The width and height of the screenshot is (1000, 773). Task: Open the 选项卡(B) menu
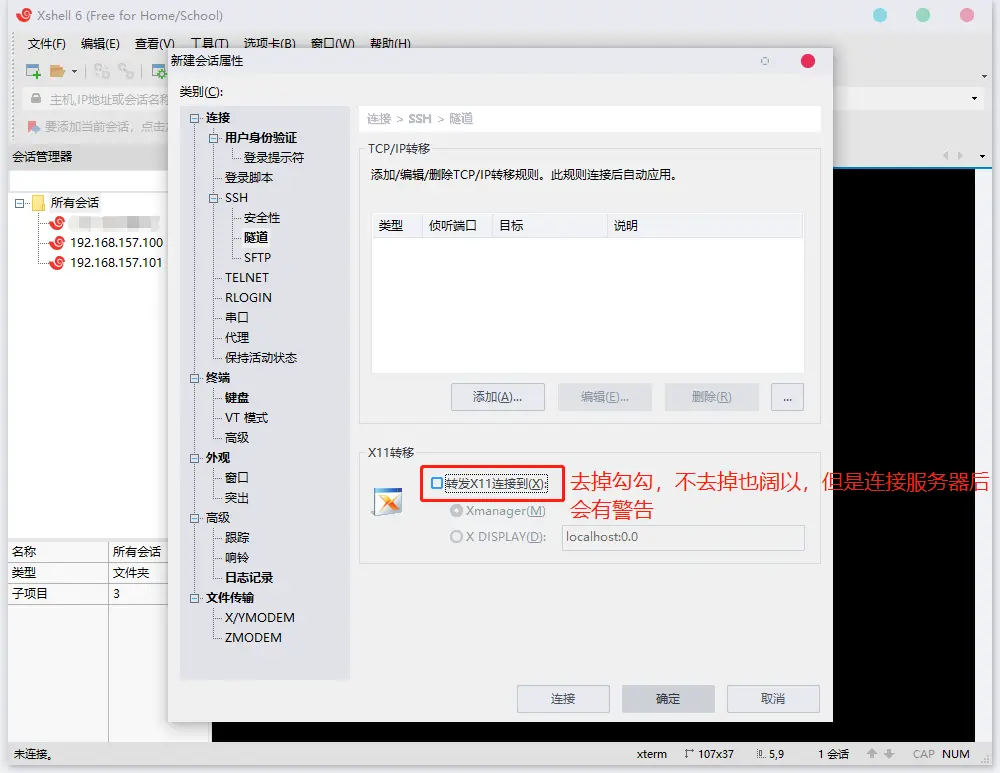269,43
